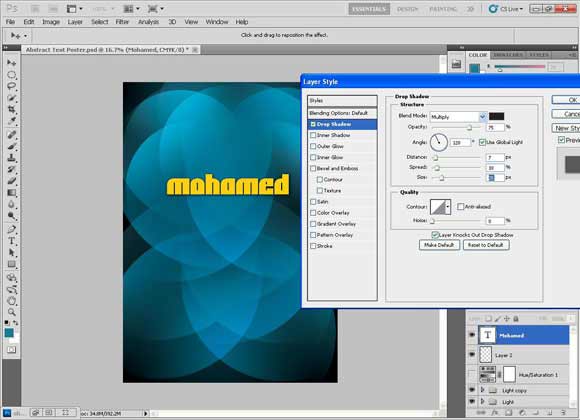Screen dimensions: 580x420
Task: Select the Elliptical Marquee tool
Action: (11, 75)
